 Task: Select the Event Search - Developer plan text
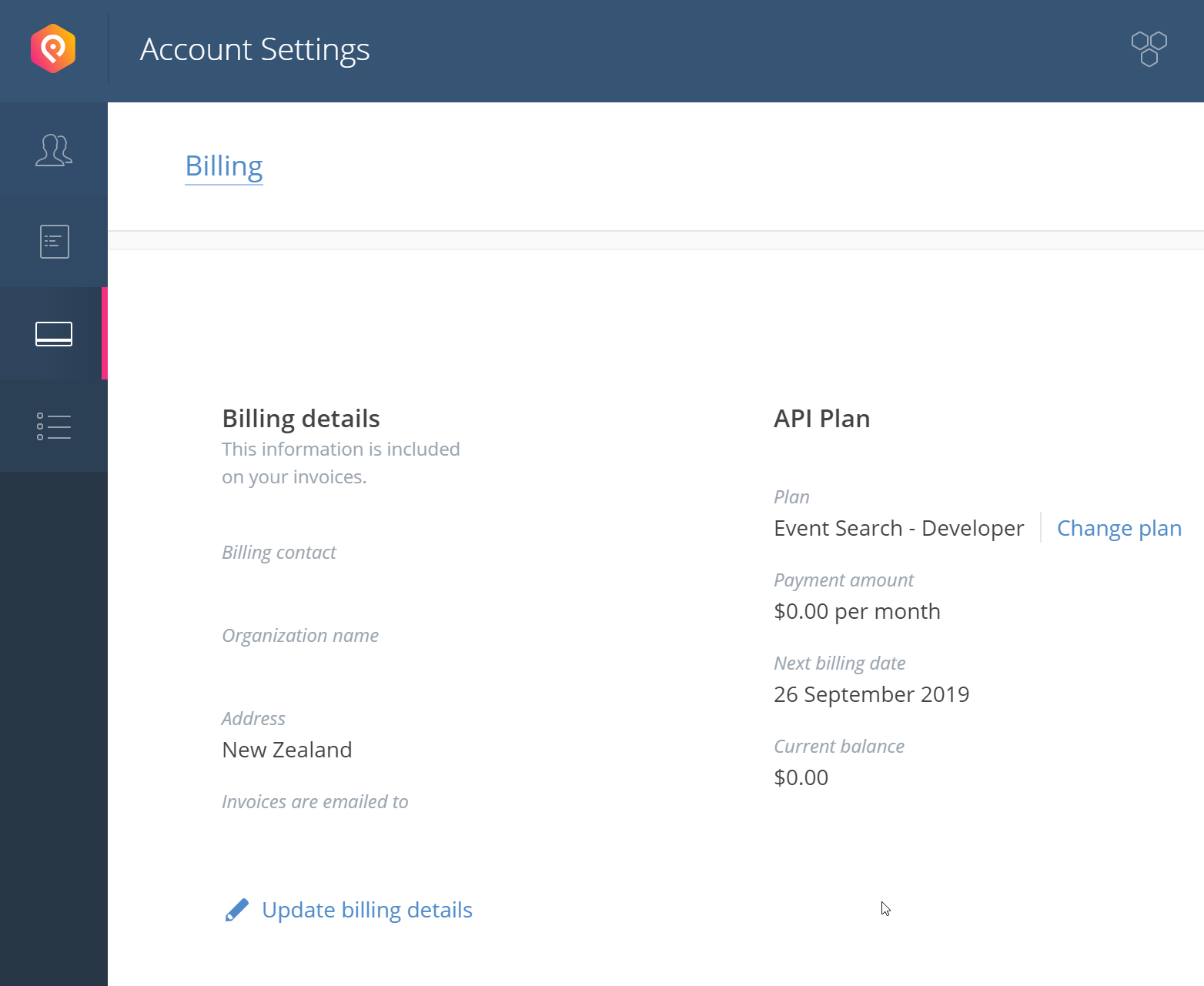tap(898, 528)
